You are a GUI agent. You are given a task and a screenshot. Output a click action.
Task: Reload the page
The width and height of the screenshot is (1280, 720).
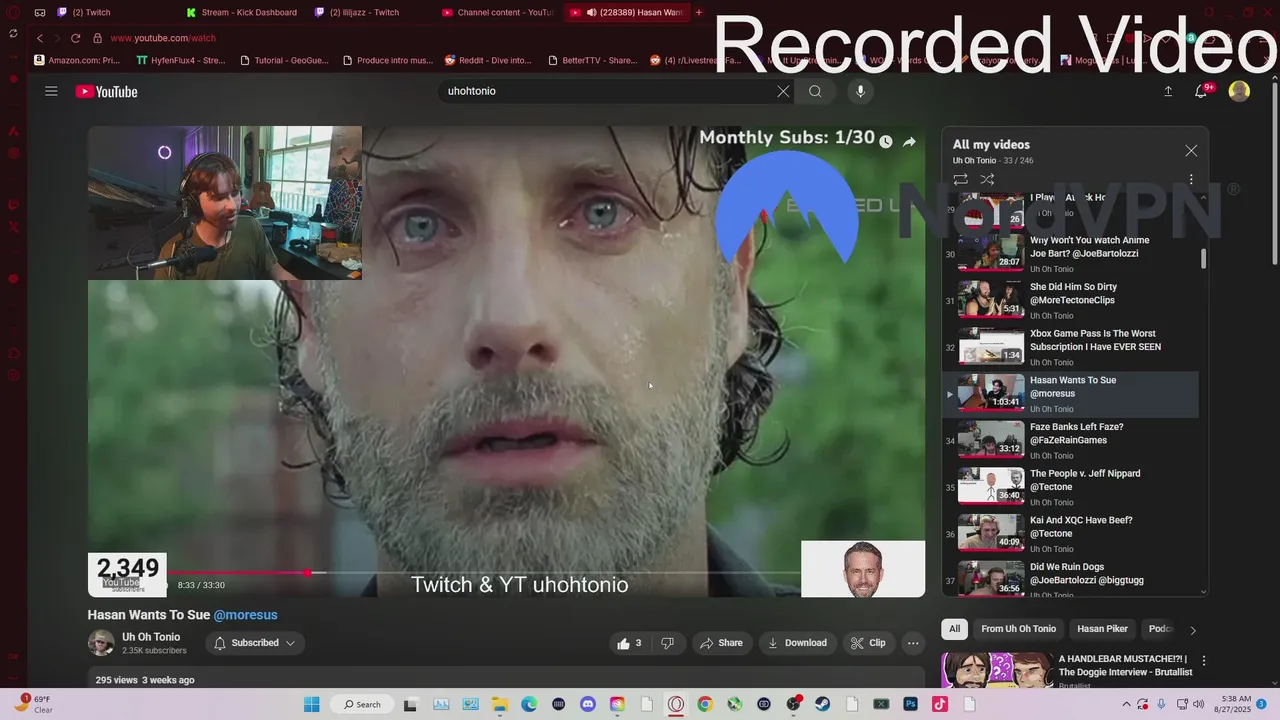(75, 38)
